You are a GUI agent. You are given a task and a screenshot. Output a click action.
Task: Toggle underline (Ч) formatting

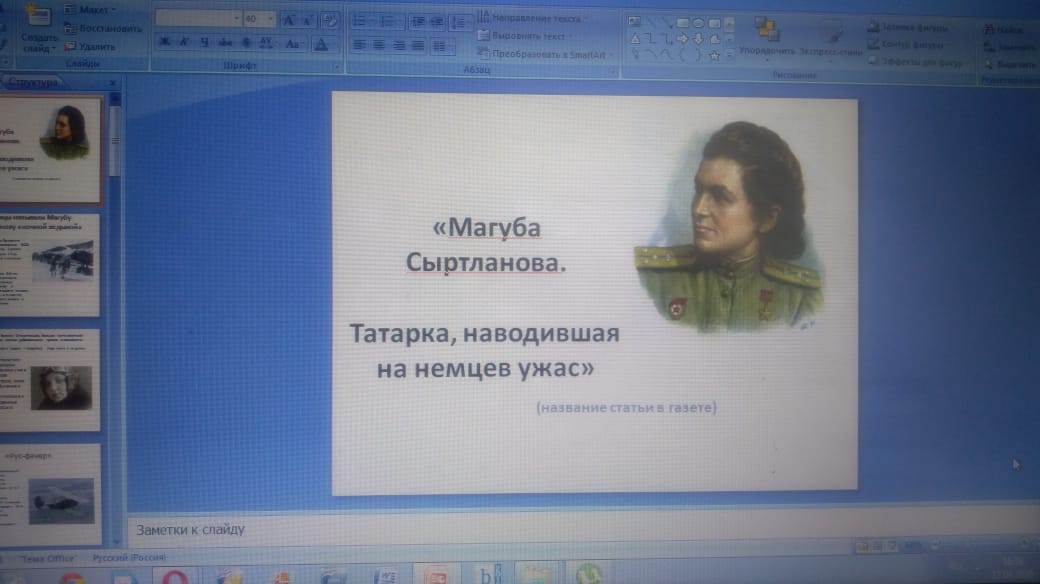click(x=204, y=42)
